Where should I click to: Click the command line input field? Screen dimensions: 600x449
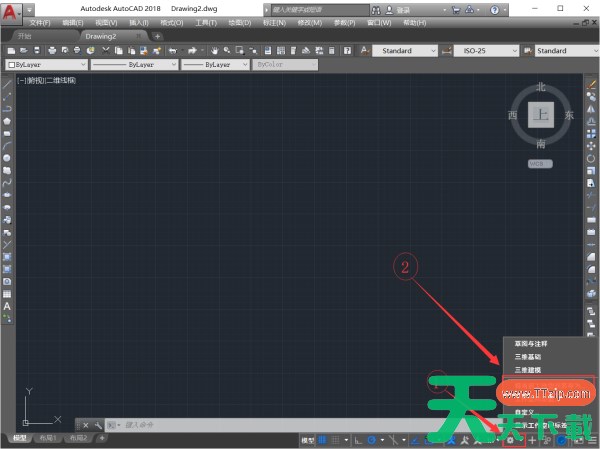tap(268, 425)
